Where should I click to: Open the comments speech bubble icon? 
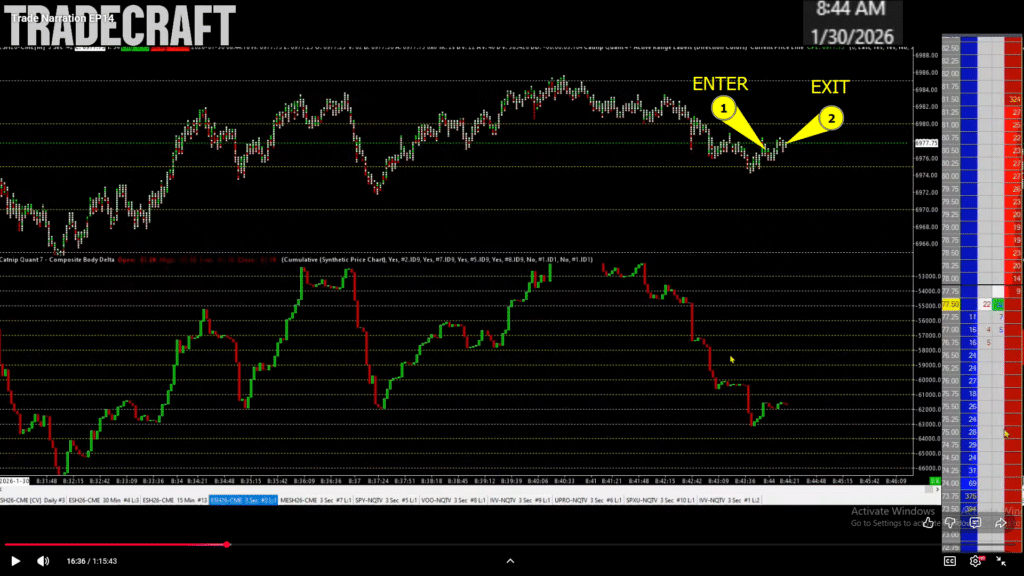[x=974, y=522]
